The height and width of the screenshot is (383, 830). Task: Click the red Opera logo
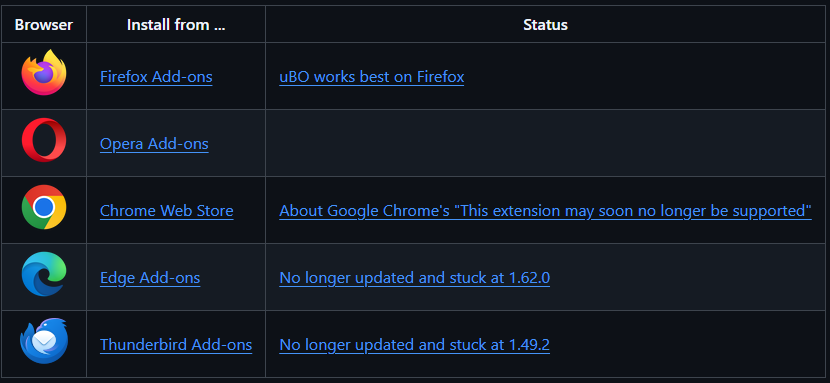click(x=44, y=140)
